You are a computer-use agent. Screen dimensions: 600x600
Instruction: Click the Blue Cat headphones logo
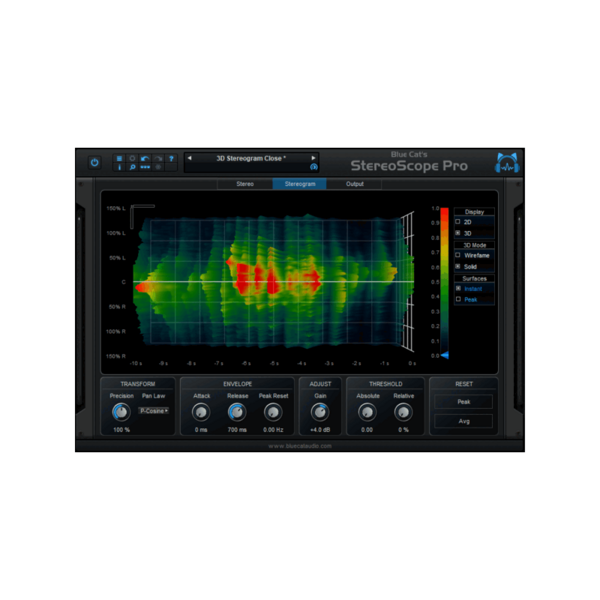click(507, 163)
